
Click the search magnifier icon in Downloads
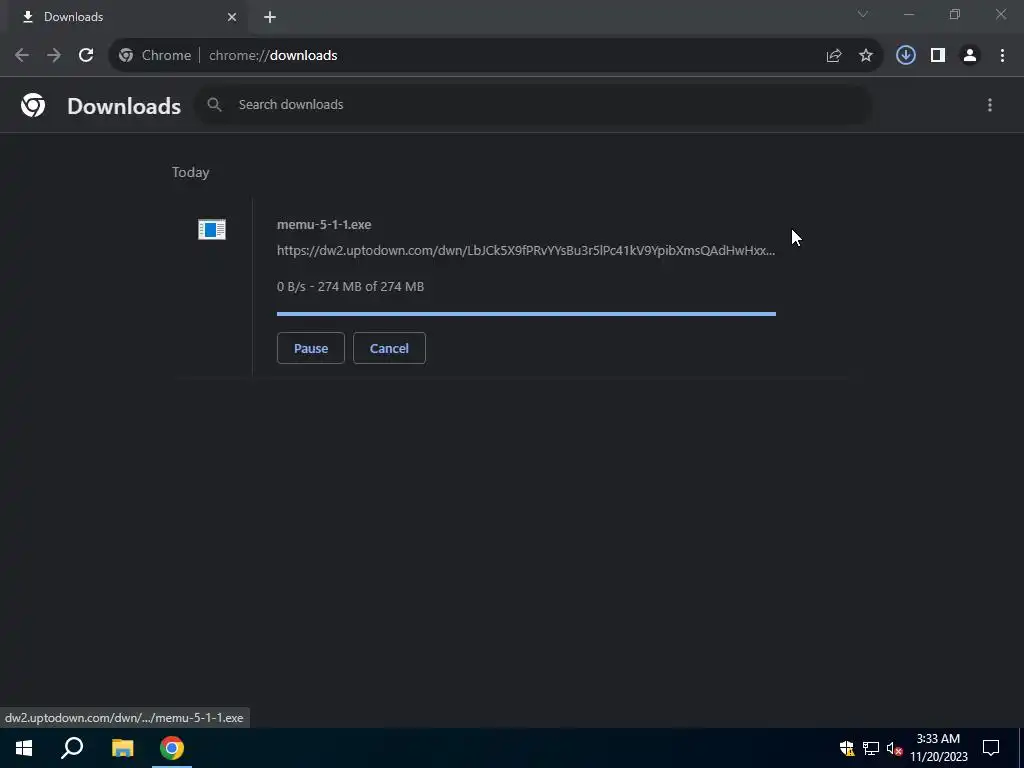point(214,104)
